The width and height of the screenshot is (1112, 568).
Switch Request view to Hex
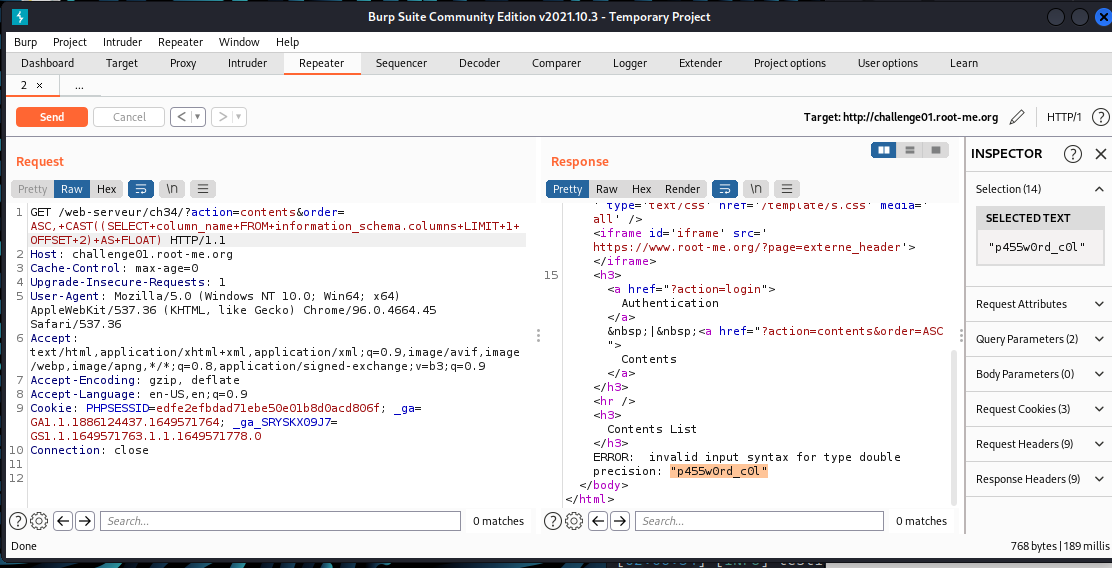tap(106, 189)
